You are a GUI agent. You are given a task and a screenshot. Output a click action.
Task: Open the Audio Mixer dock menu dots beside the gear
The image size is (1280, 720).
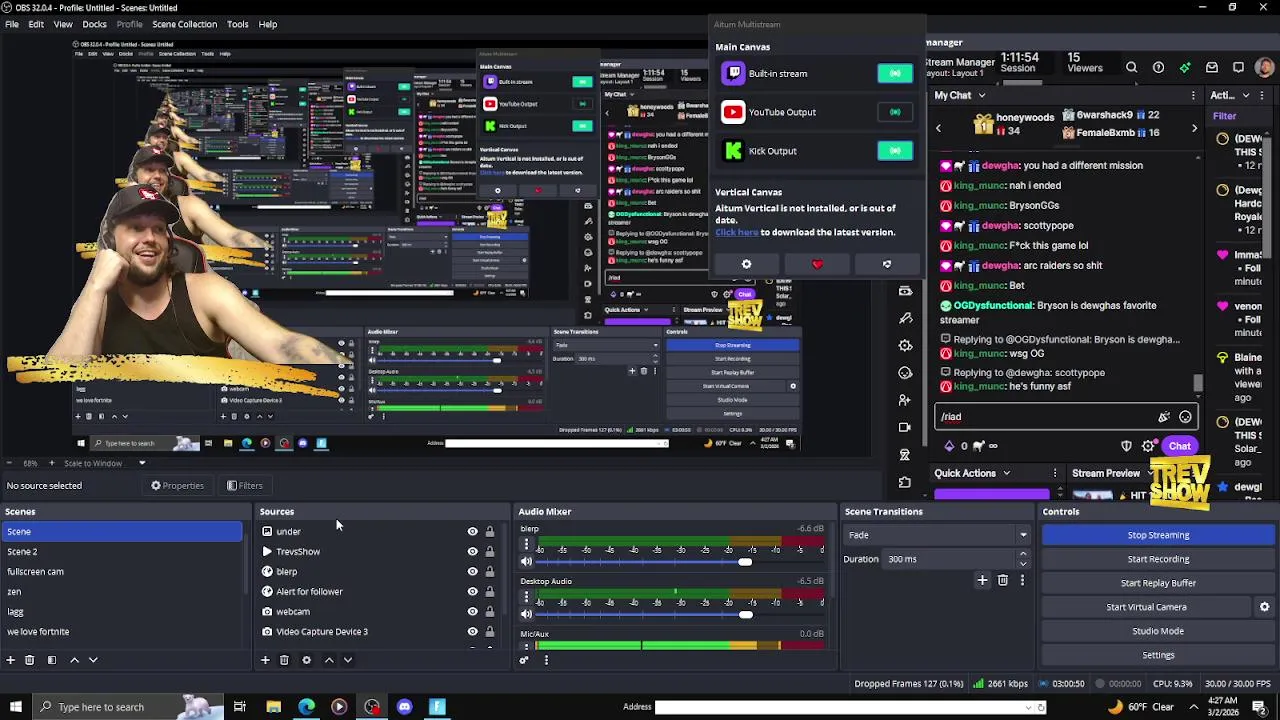click(x=546, y=660)
